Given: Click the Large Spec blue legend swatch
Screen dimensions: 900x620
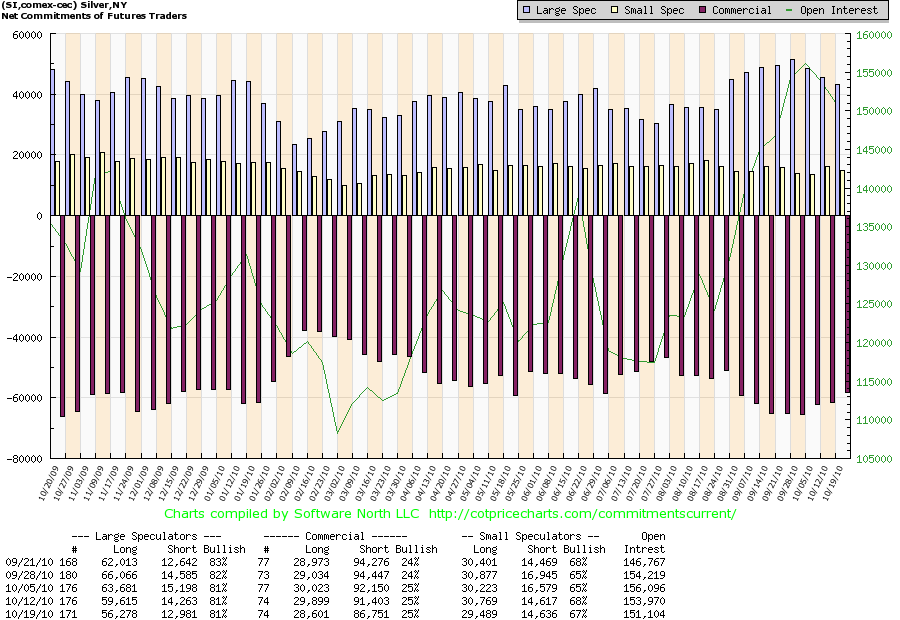Looking at the screenshot, I should (x=529, y=10).
